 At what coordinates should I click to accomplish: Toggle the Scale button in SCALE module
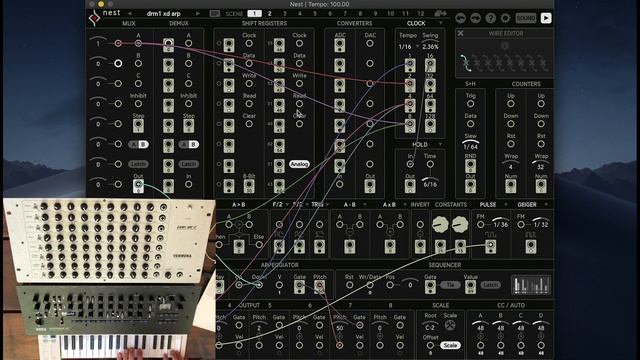point(450,345)
